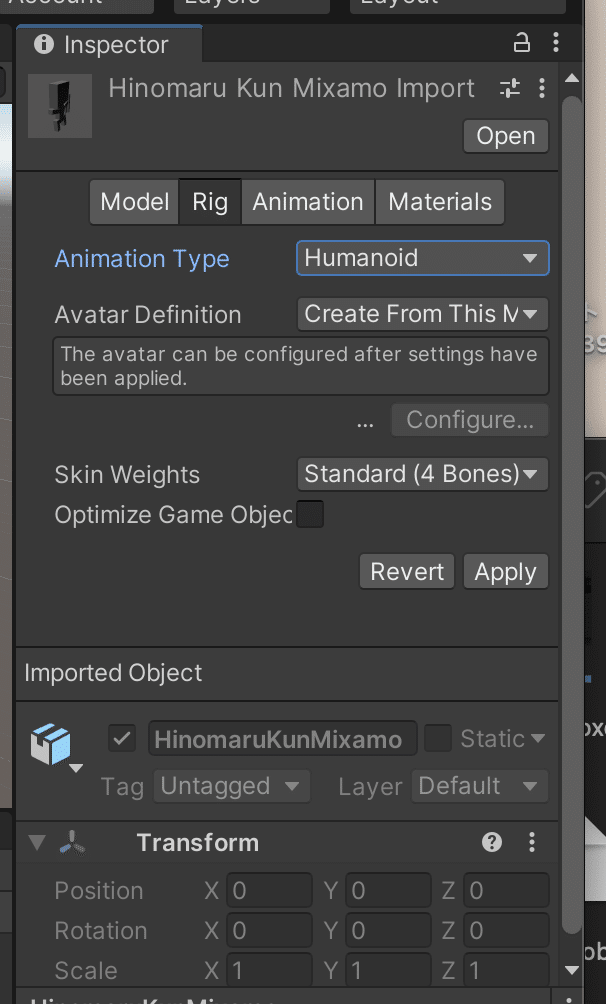This screenshot has height=1004, width=606.
Task: Click the Animation Type label
Action: click(142, 259)
